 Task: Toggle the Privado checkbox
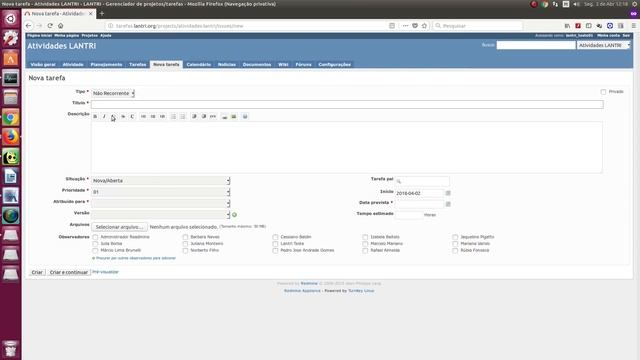point(603,92)
